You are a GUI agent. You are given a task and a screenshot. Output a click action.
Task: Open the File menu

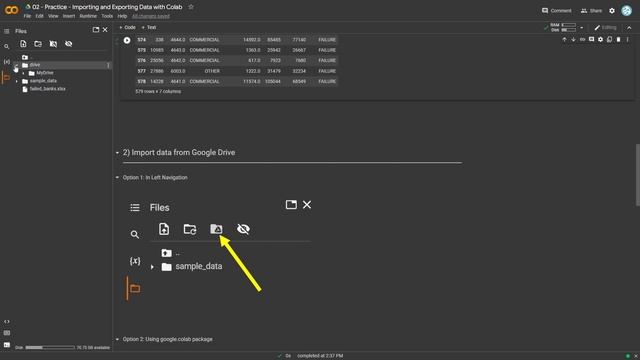click(27, 16)
